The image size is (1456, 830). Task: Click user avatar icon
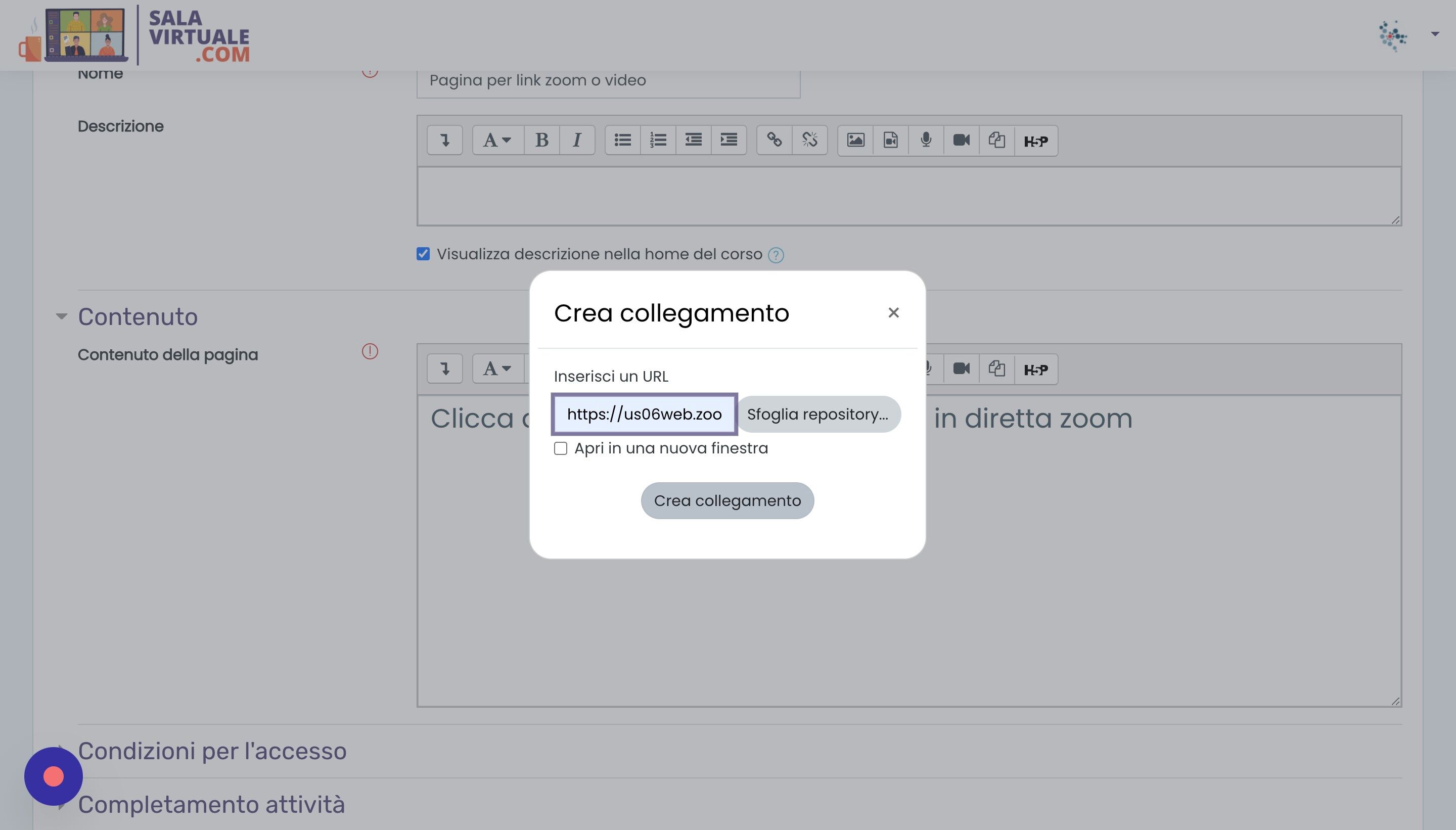(x=1393, y=35)
